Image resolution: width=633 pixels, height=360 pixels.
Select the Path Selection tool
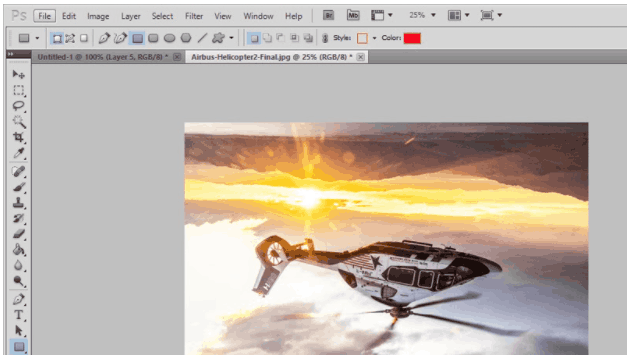point(19,331)
